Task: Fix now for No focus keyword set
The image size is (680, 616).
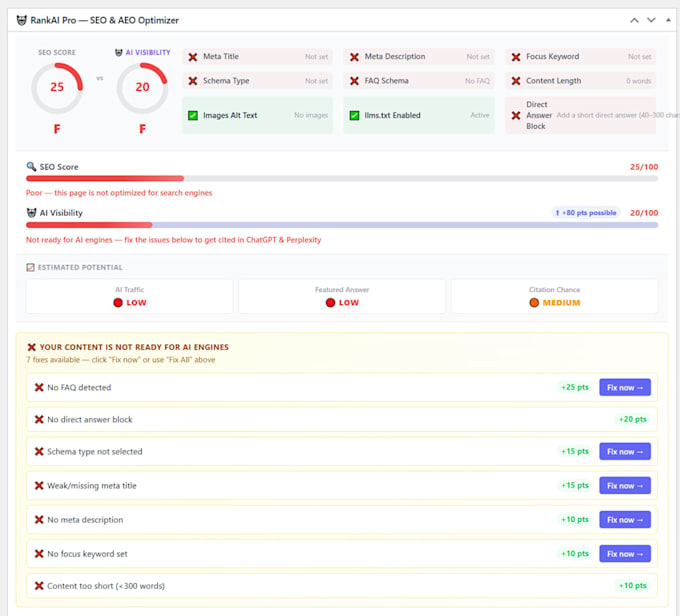Action: click(x=625, y=554)
